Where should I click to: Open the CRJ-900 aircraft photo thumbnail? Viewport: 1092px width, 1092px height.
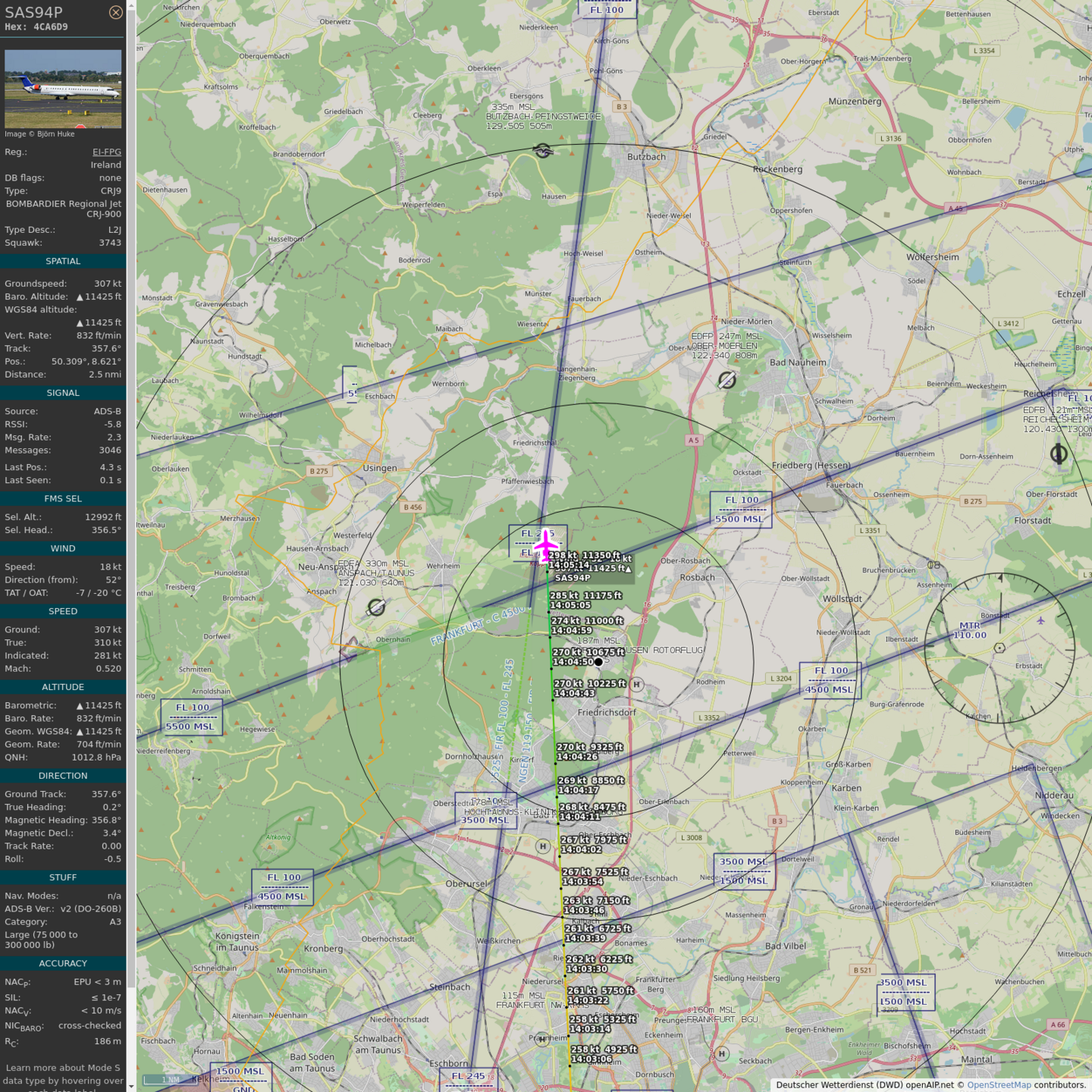tap(63, 89)
